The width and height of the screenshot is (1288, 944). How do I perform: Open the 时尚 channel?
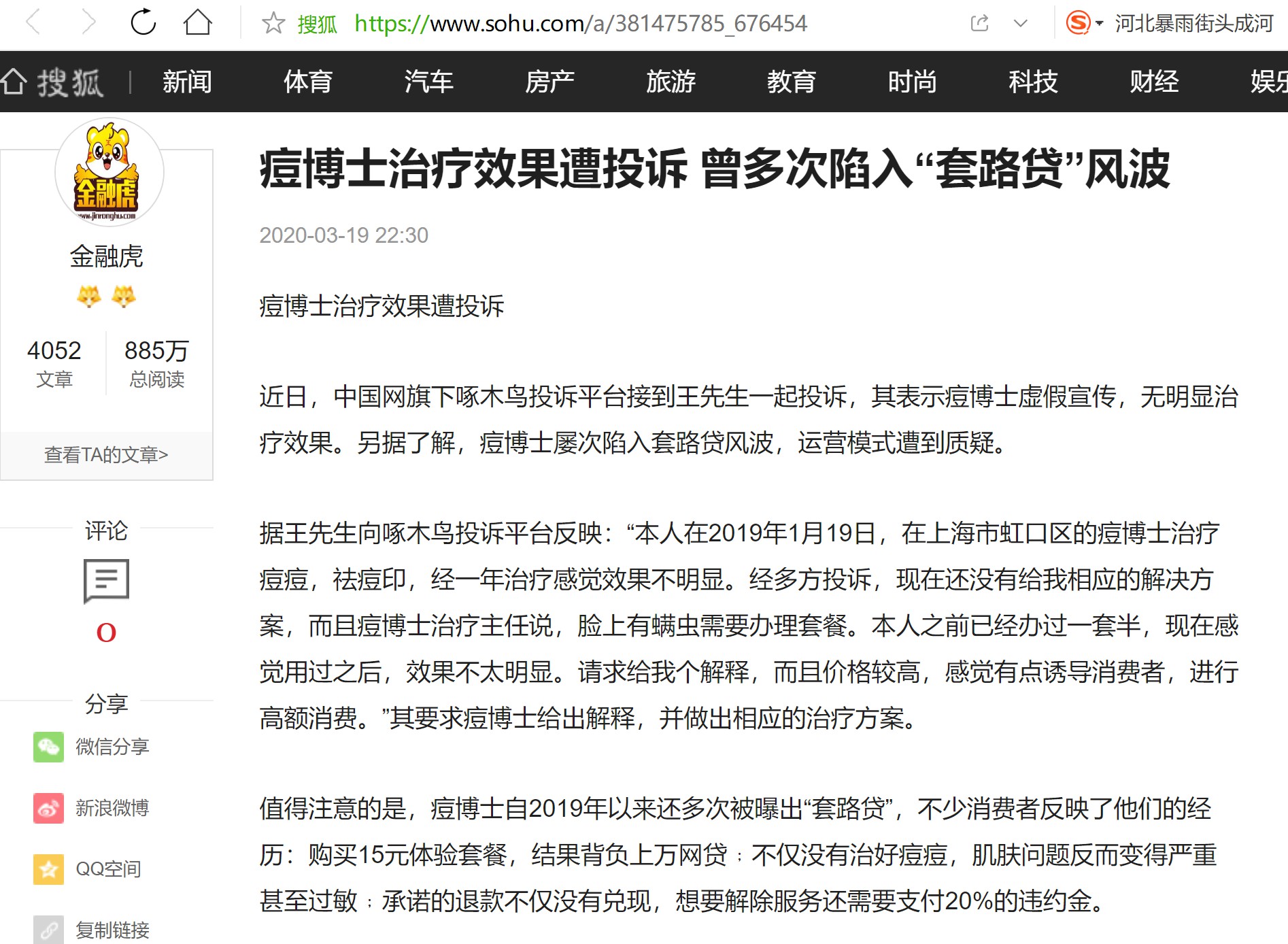(x=913, y=82)
